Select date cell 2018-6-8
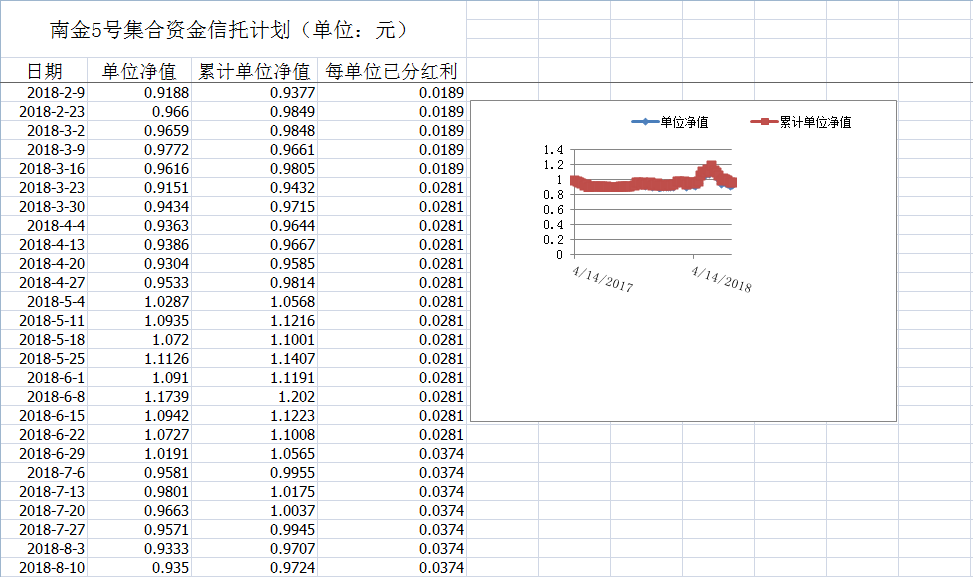The width and height of the screenshot is (973, 577). coord(44,396)
